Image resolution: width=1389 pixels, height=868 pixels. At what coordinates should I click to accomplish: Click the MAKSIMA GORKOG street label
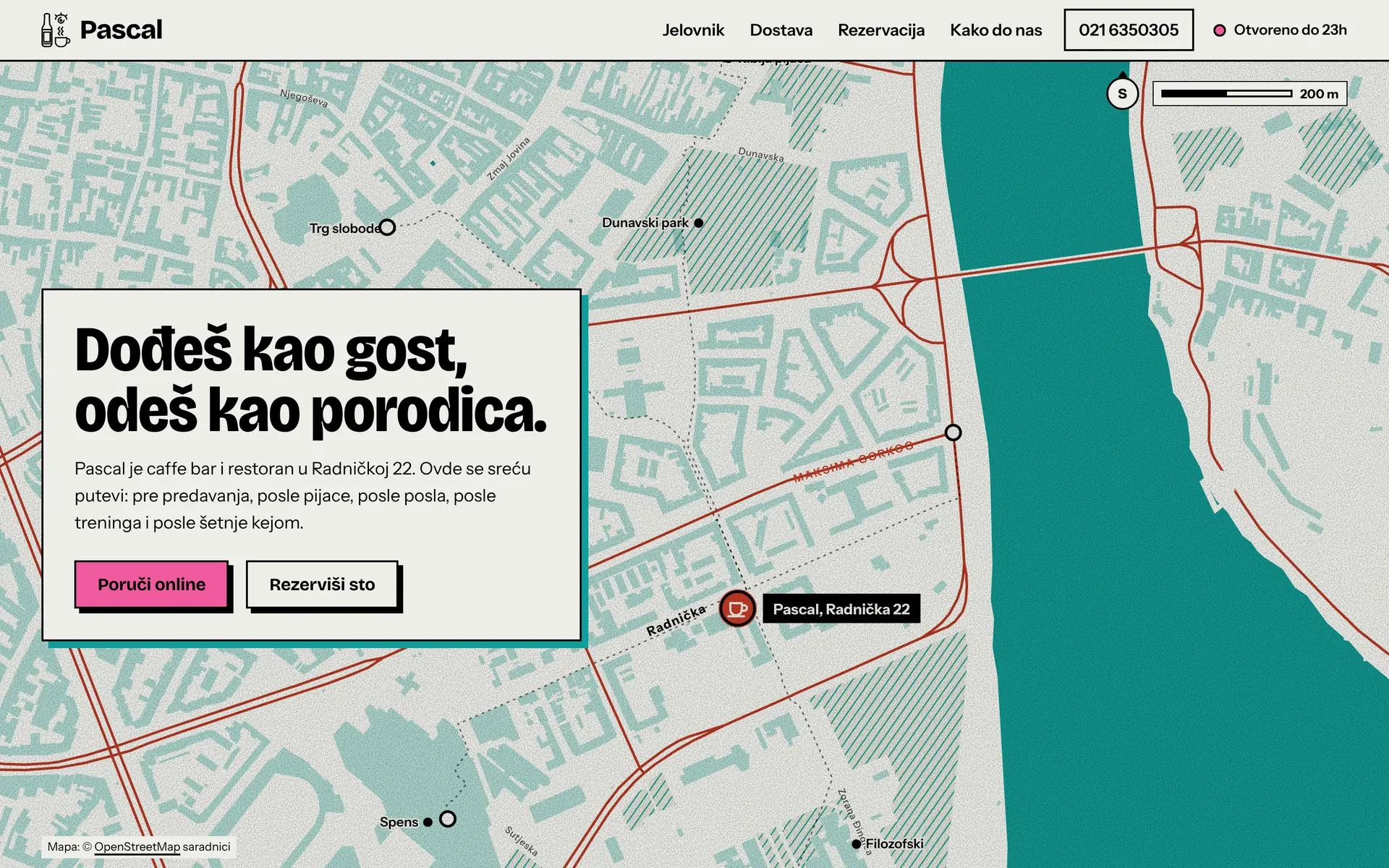[854, 461]
